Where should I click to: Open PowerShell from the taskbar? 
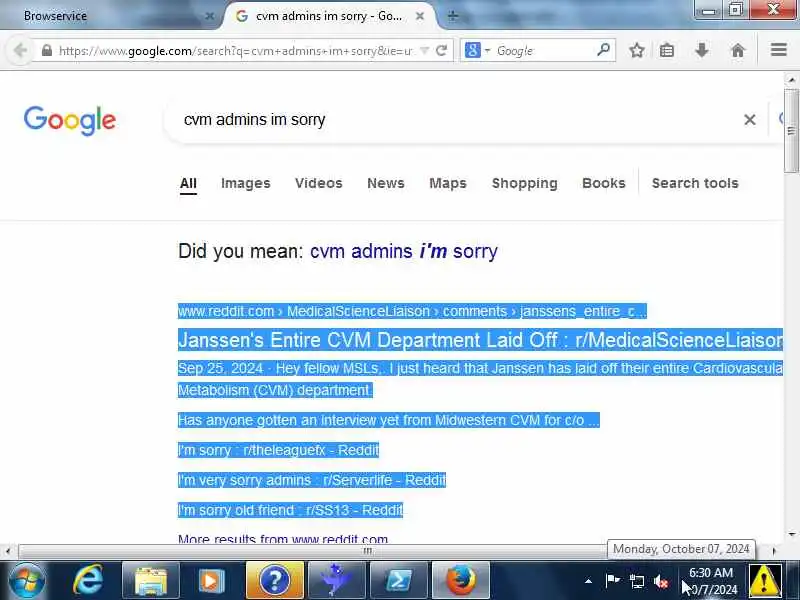click(x=398, y=581)
